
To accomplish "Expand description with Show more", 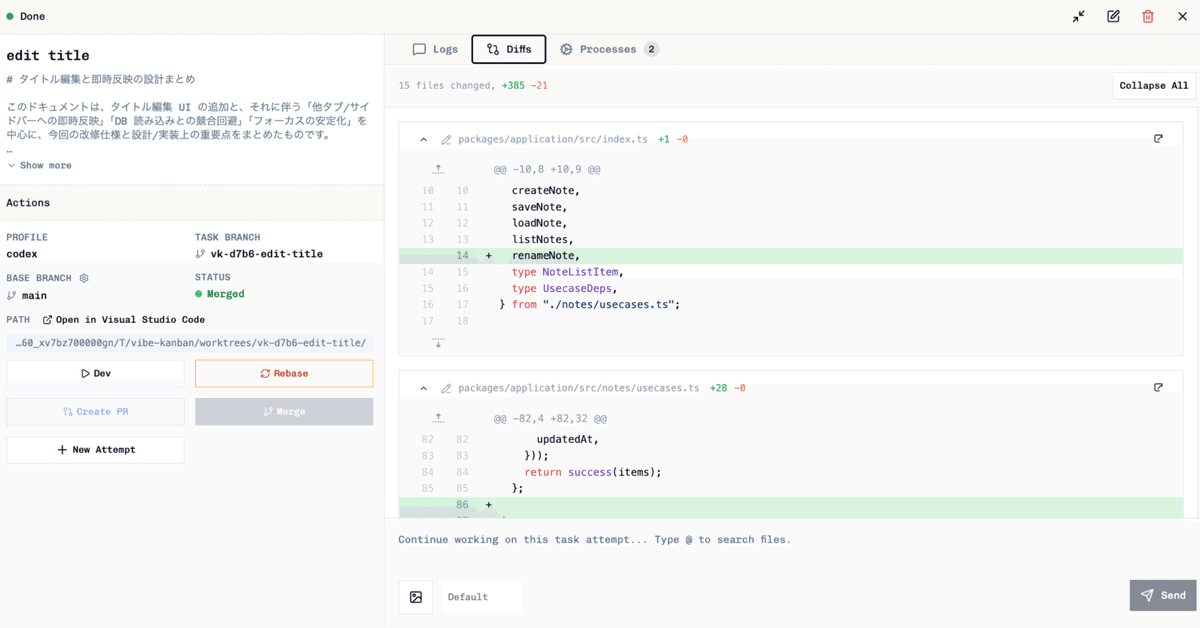I will click(x=39, y=165).
